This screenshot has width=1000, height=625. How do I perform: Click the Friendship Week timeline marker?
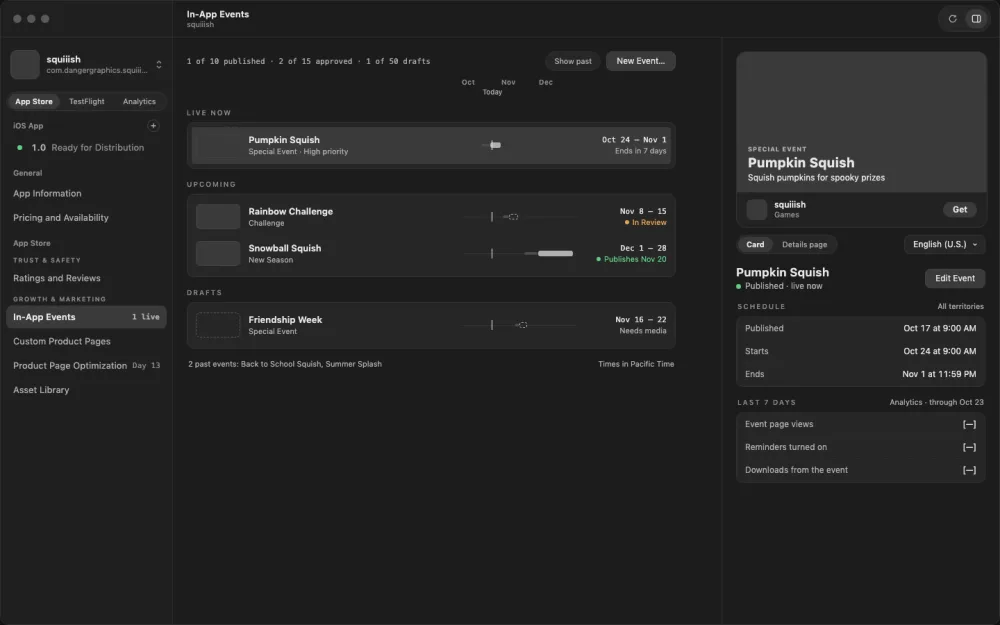point(521,325)
